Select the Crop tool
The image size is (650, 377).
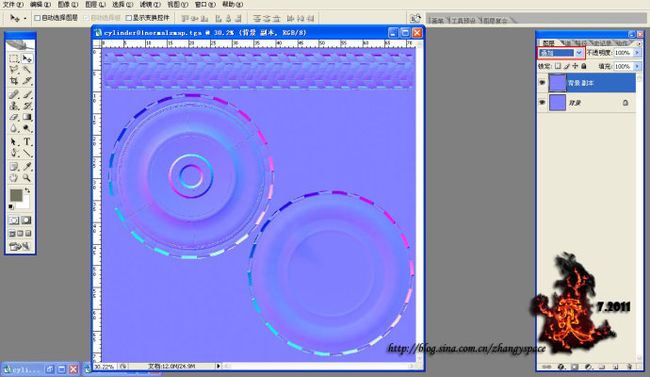coord(14,81)
